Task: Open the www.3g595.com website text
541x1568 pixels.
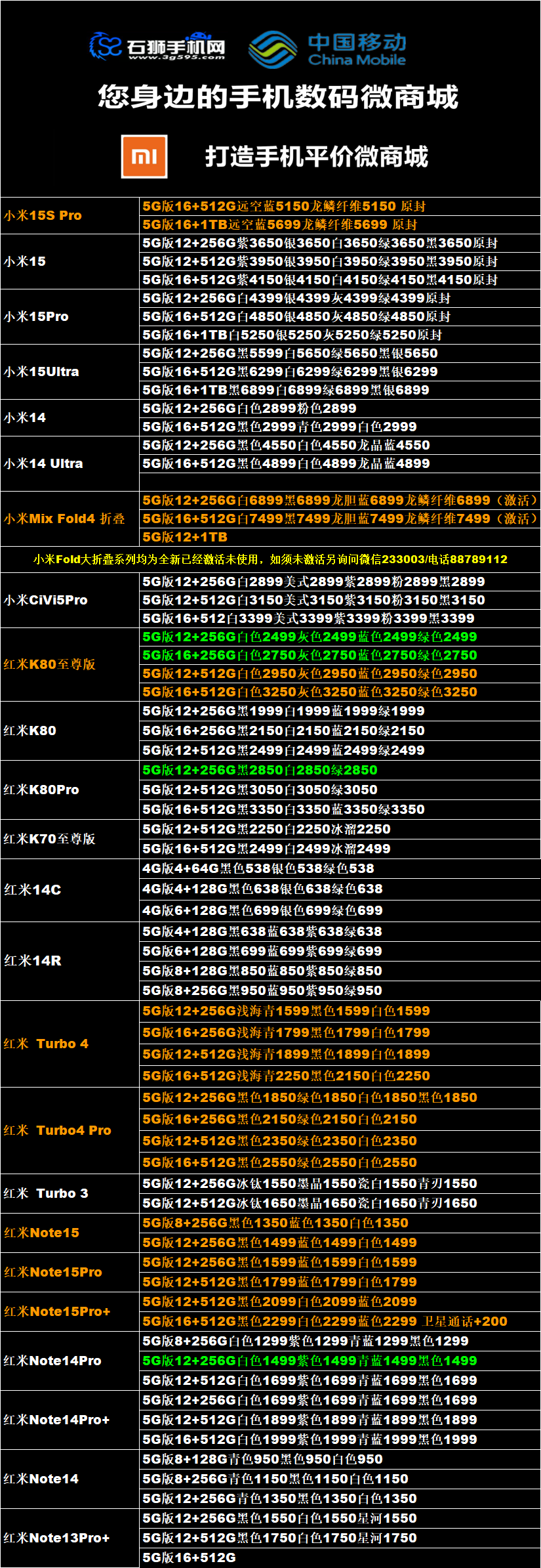Action: click(176, 57)
